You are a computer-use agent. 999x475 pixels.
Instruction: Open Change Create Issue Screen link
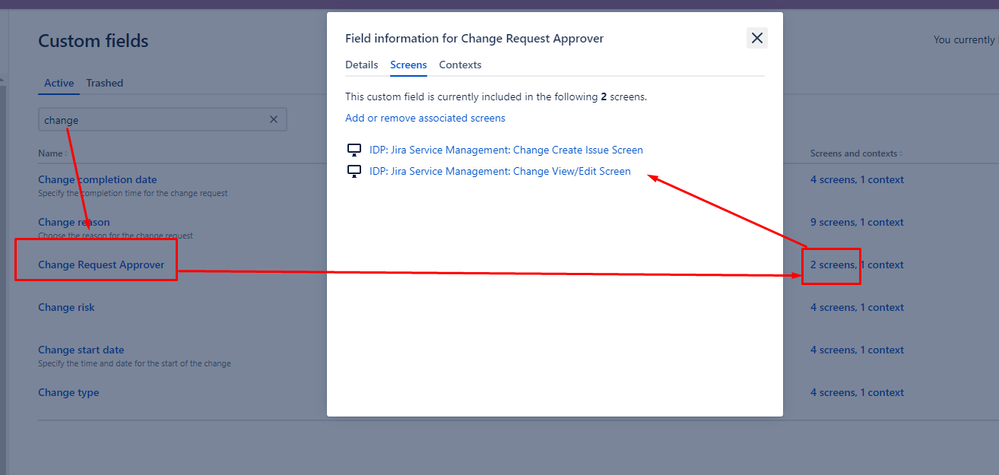[x=506, y=150]
